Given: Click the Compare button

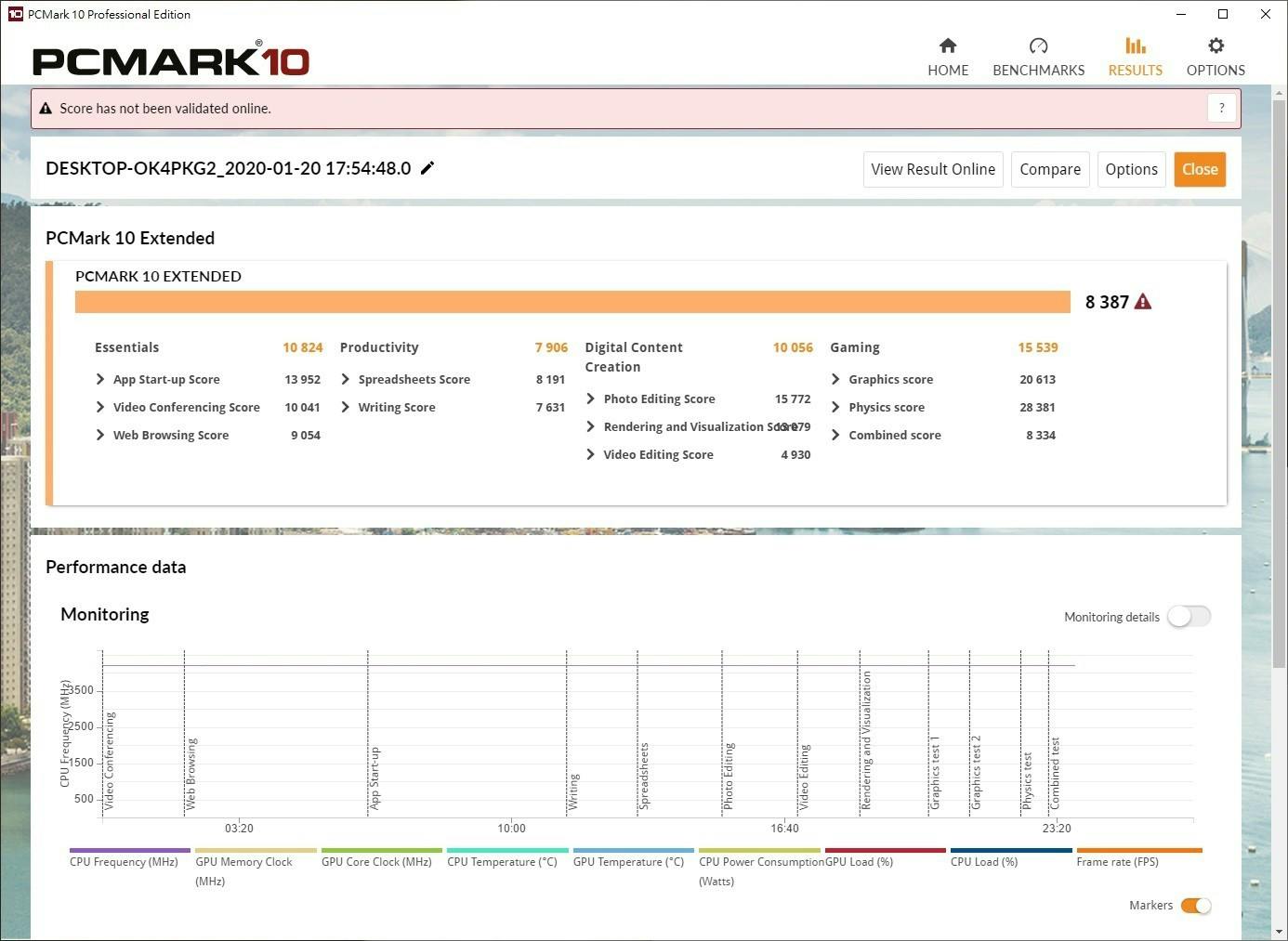Looking at the screenshot, I should tap(1050, 169).
